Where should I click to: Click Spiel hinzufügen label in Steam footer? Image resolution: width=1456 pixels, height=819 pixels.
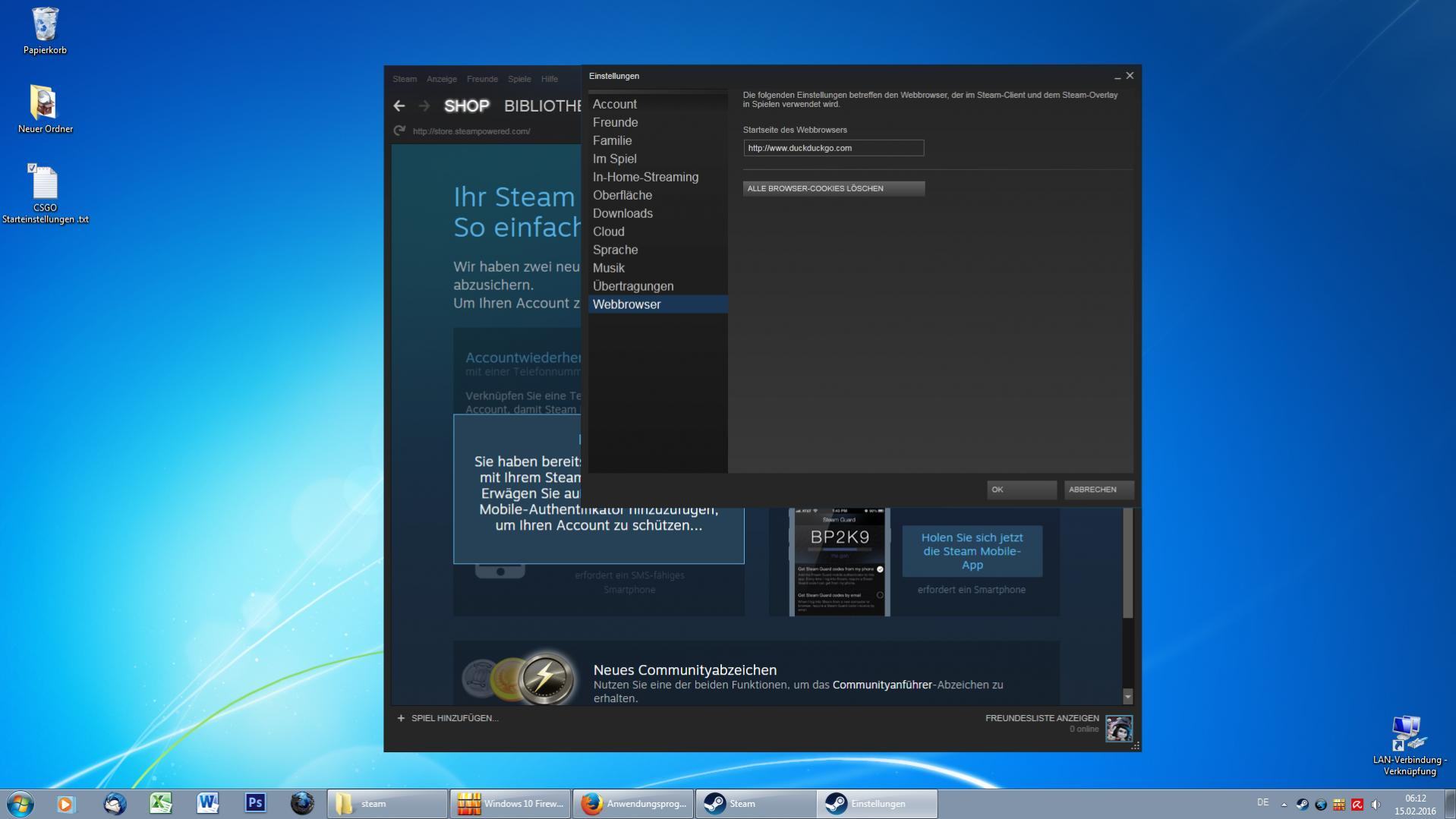455,718
